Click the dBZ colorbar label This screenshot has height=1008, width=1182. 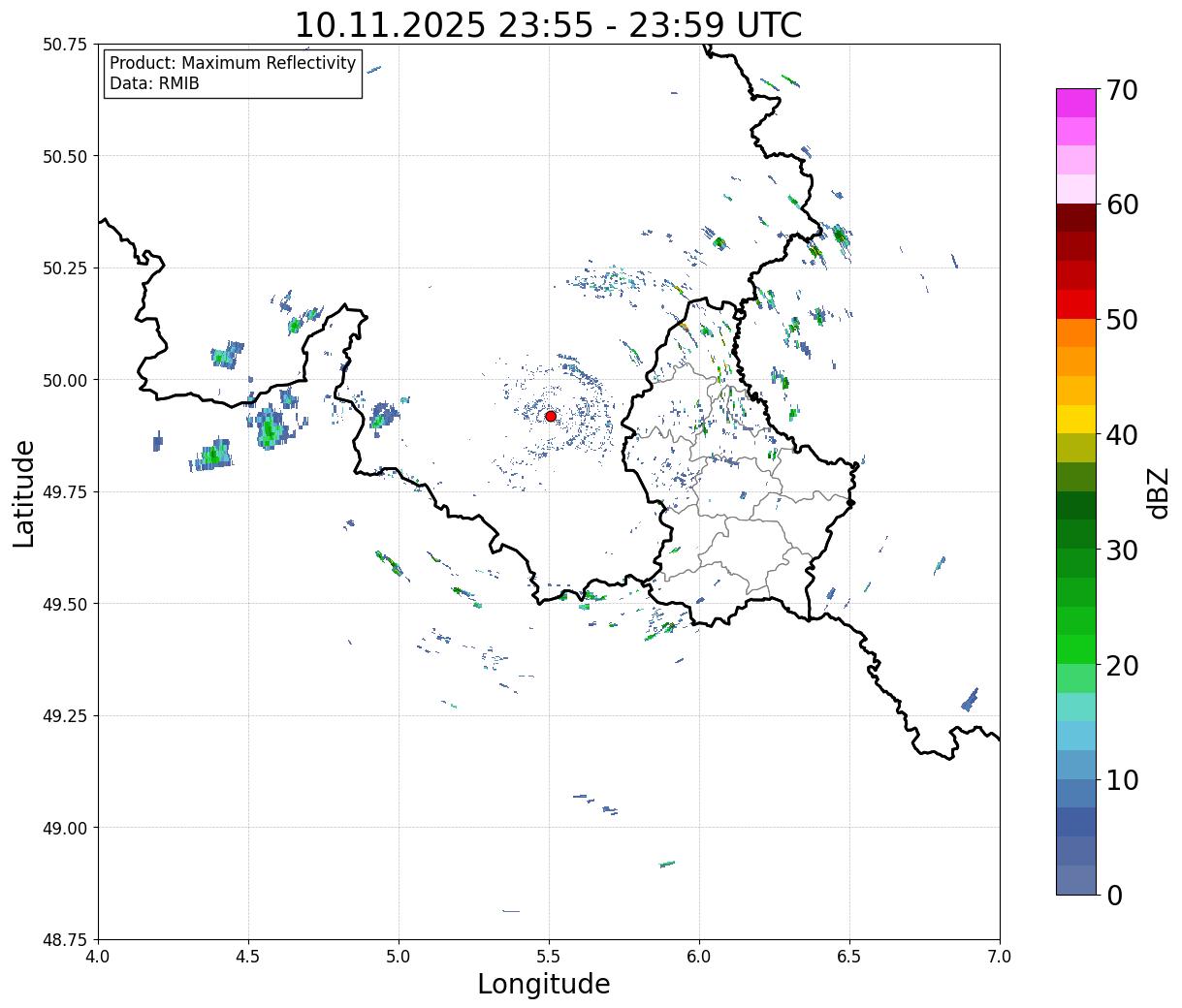[x=1158, y=492]
